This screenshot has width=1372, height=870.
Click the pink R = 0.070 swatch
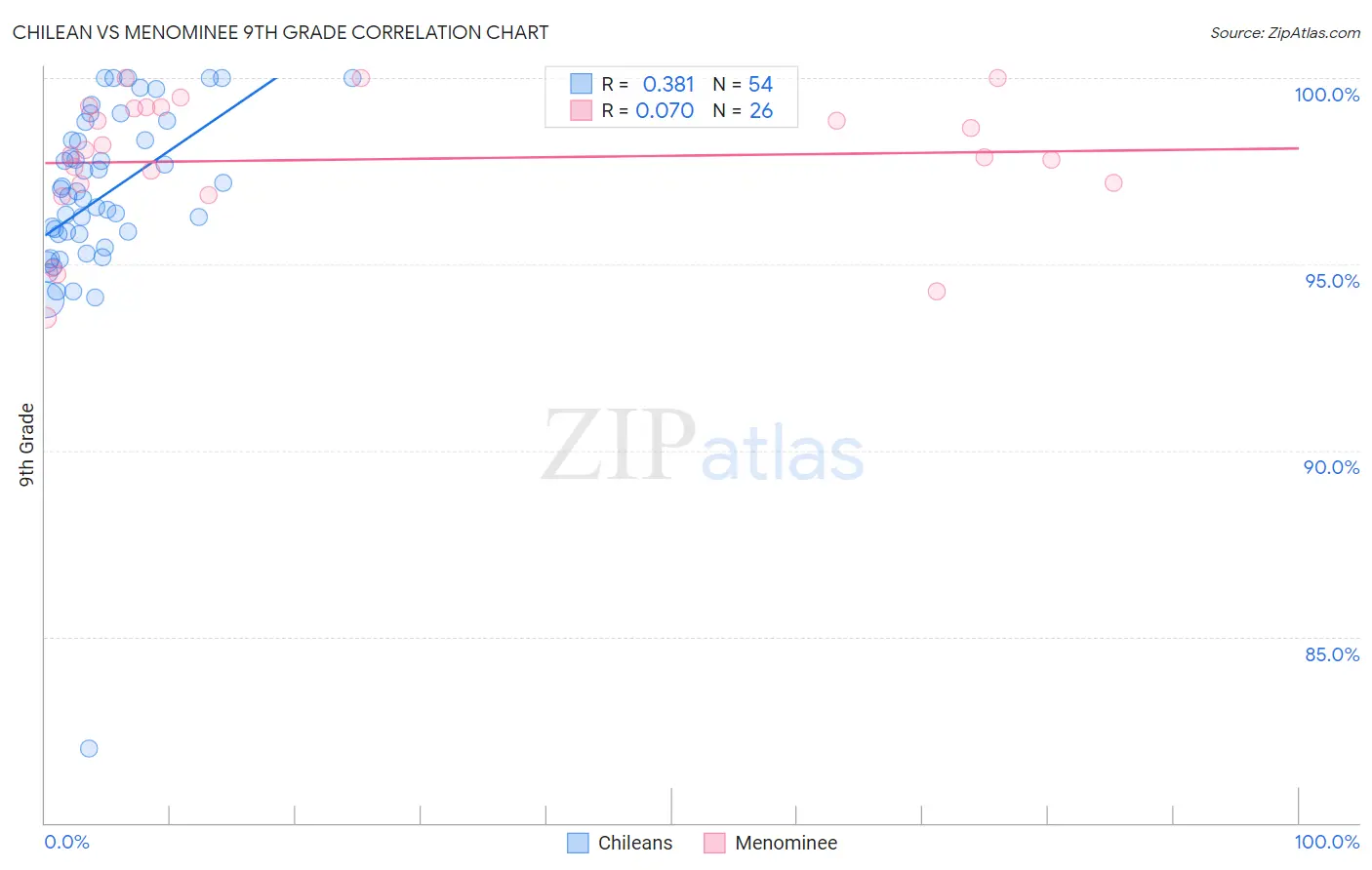pyautogui.click(x=581, y=110)
